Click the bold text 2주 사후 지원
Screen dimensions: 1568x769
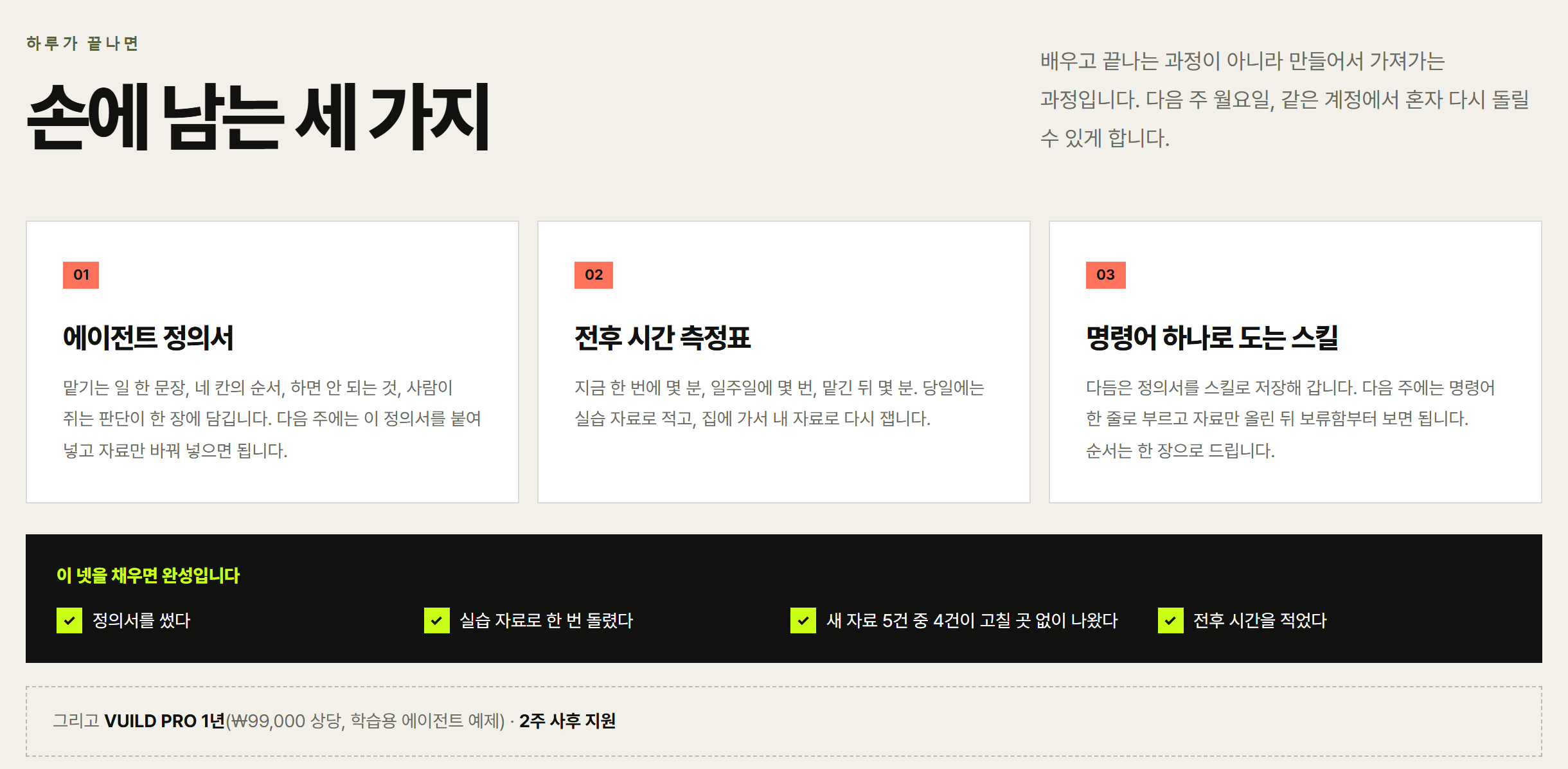click(567, 721)
